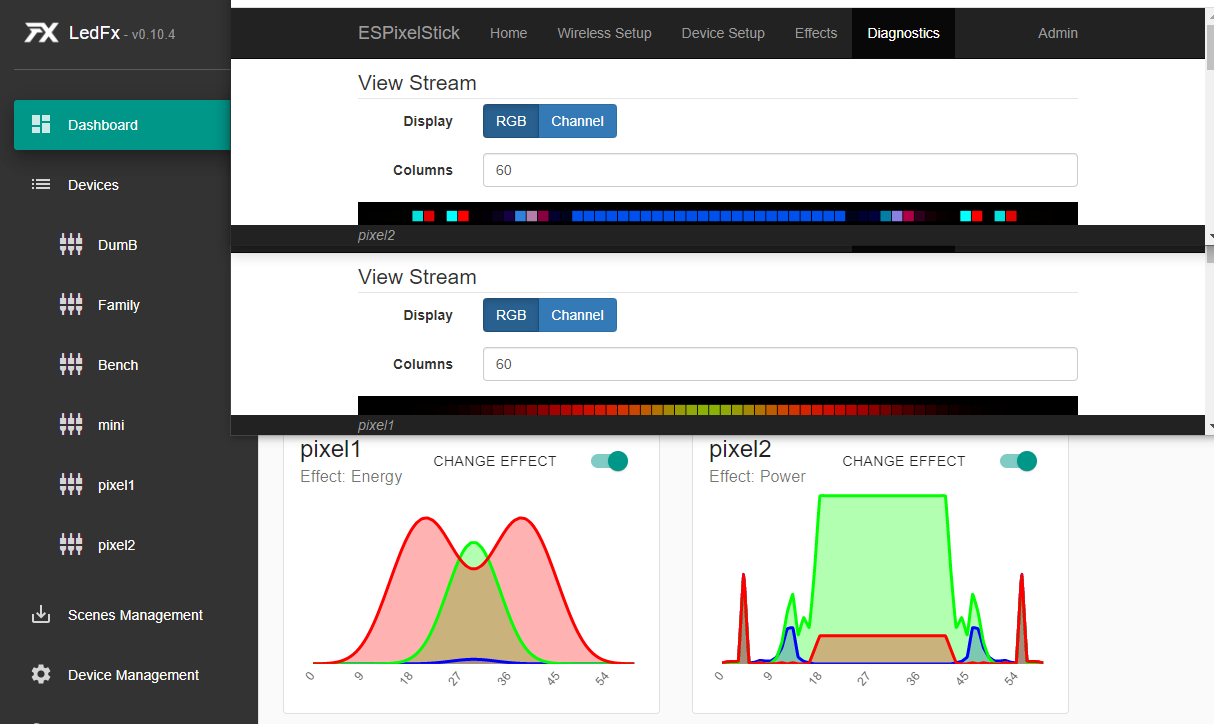
Task: Open the Dashboard page
Action: [x=122, y=125]
